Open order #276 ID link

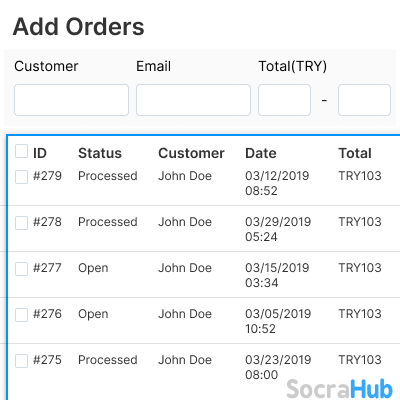[47, 314]
